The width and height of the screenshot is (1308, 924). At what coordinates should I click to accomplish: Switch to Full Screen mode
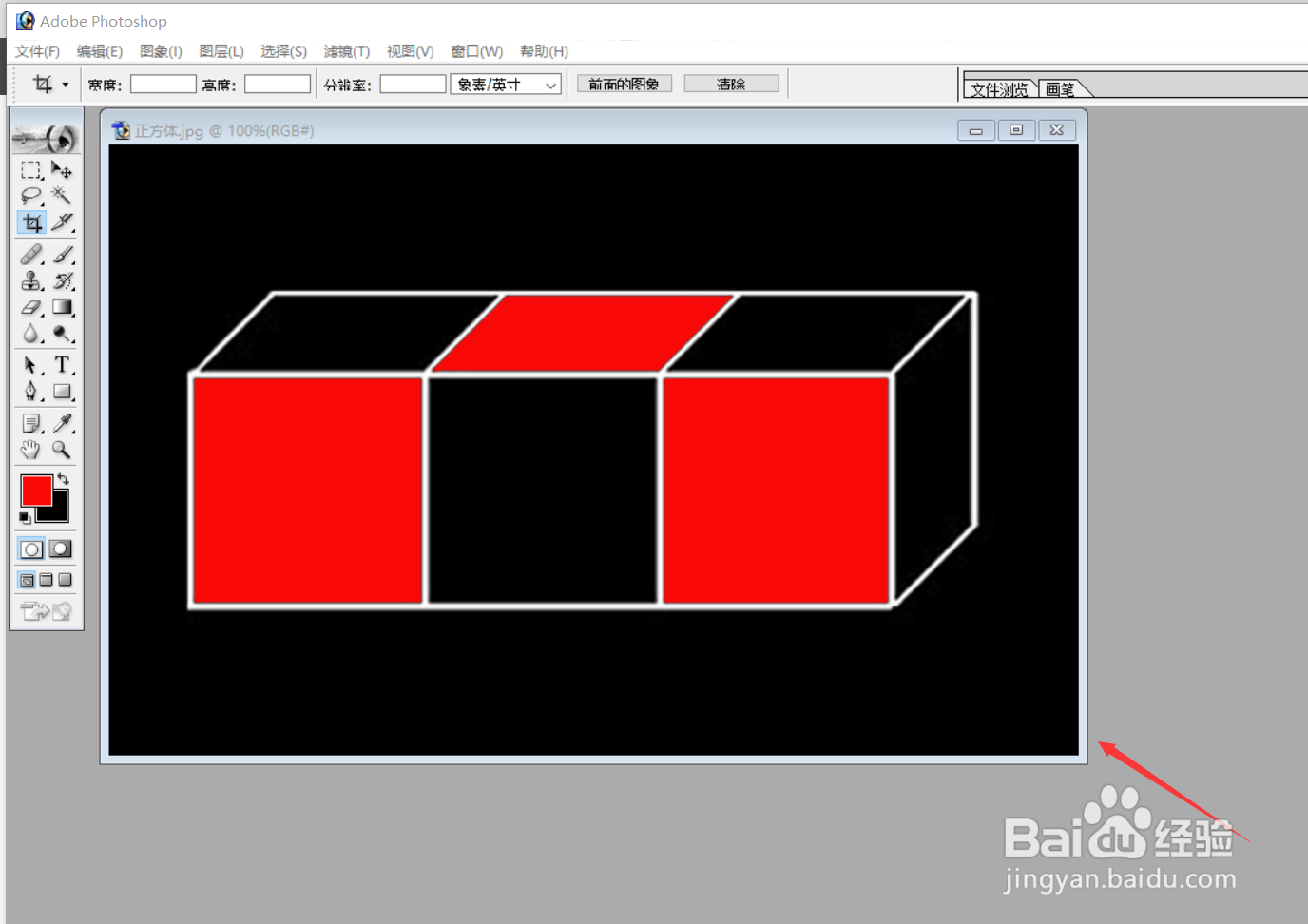tap(65, 580)
